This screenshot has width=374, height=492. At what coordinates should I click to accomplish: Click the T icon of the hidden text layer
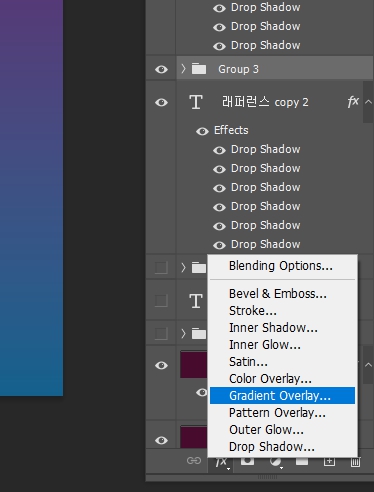(x=196, y=301)
